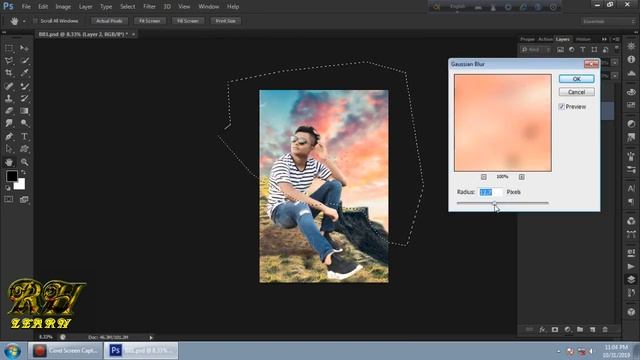Select the Gradient tool
This screenshot has height=360, width=640.
pyautogui.click(x=24, y=111)
